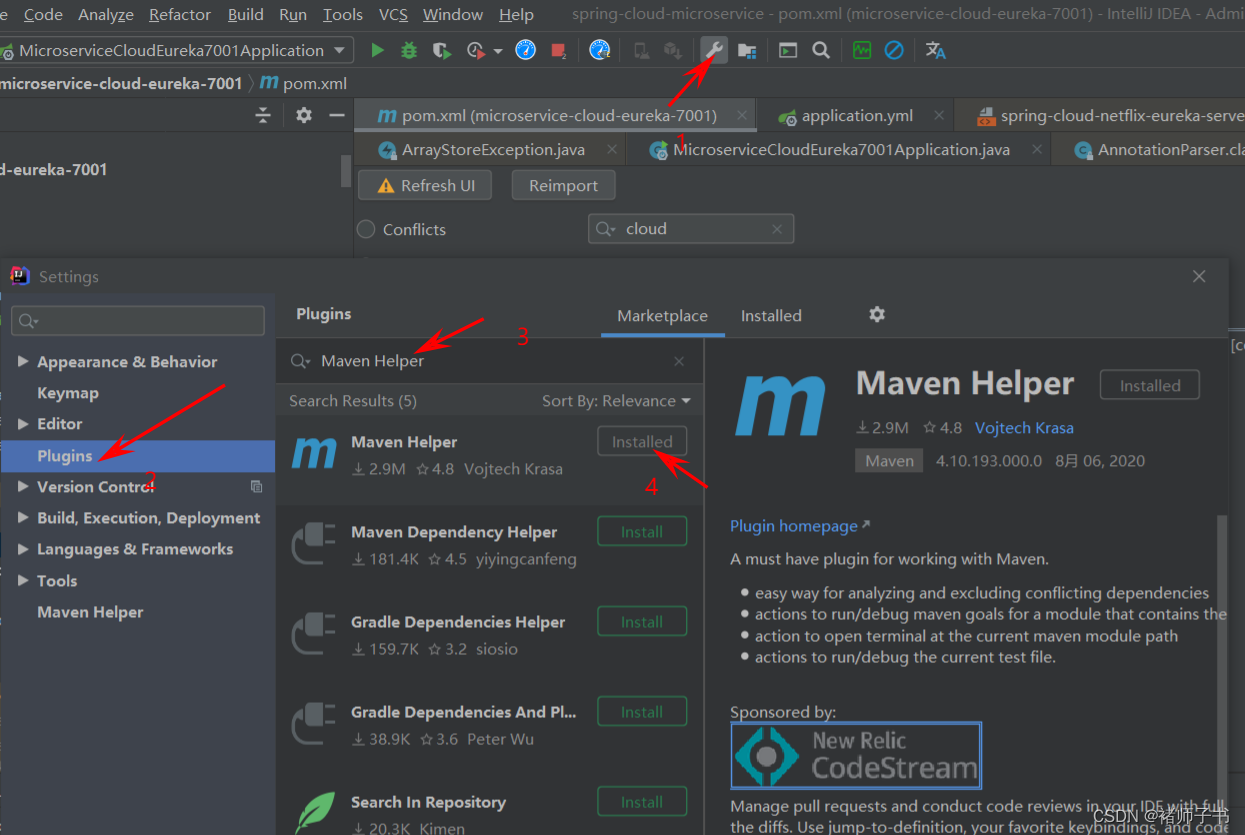Open the Analyze menu
This screenshot has height=835, width=1245.
point(106,14)
